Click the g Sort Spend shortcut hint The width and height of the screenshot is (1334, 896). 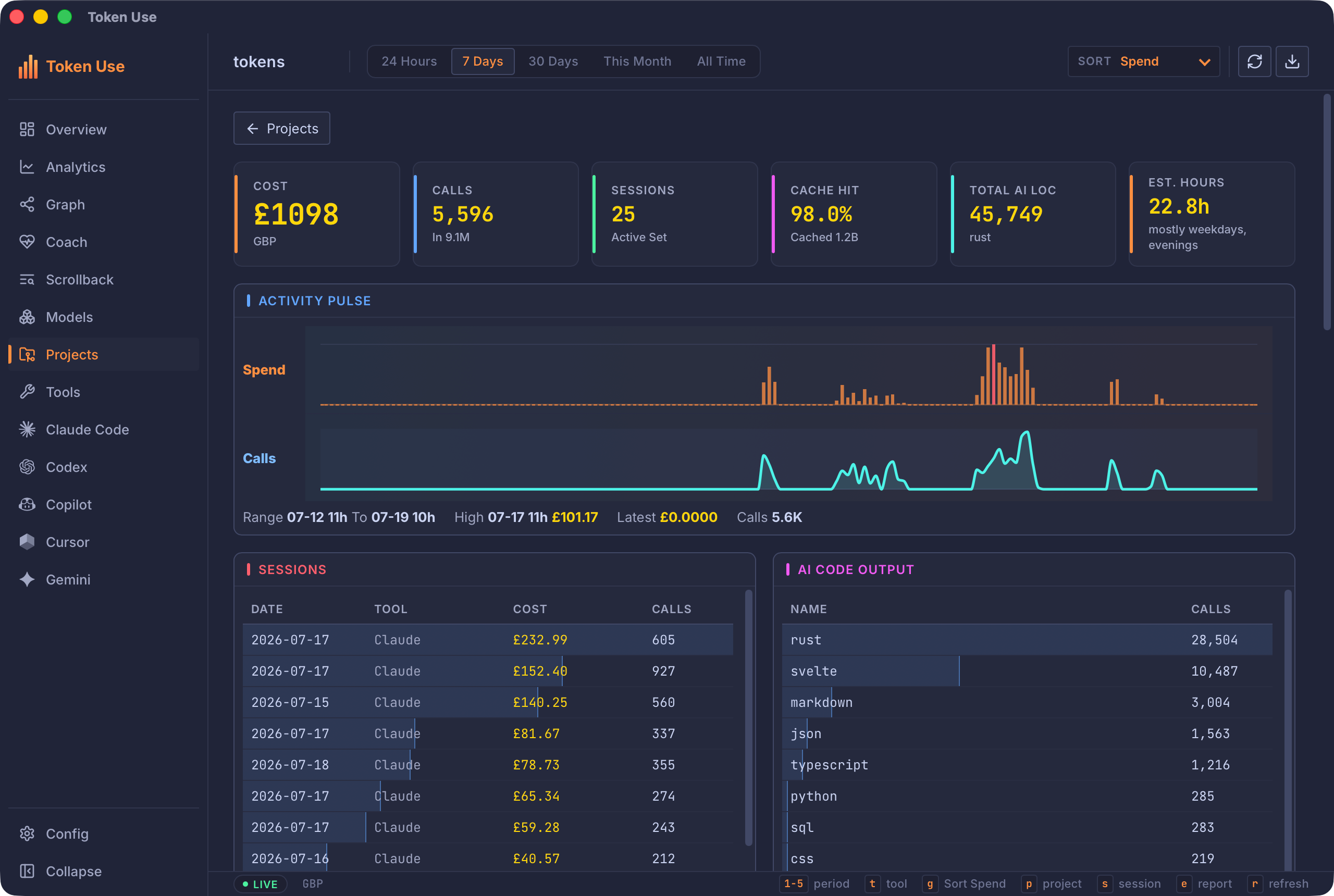click(964, 884)
